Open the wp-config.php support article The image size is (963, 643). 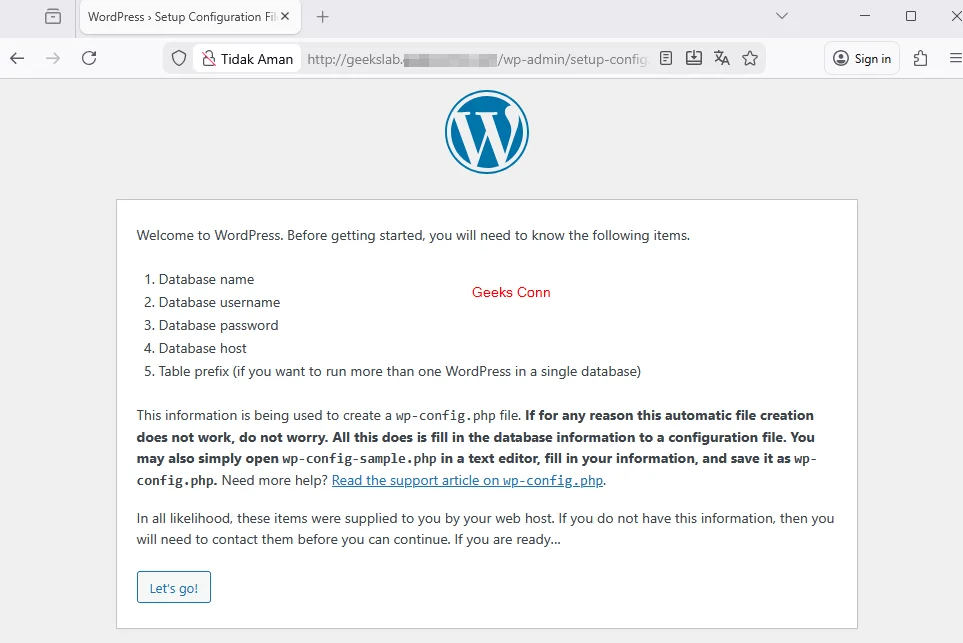click(x=467, y=480)
